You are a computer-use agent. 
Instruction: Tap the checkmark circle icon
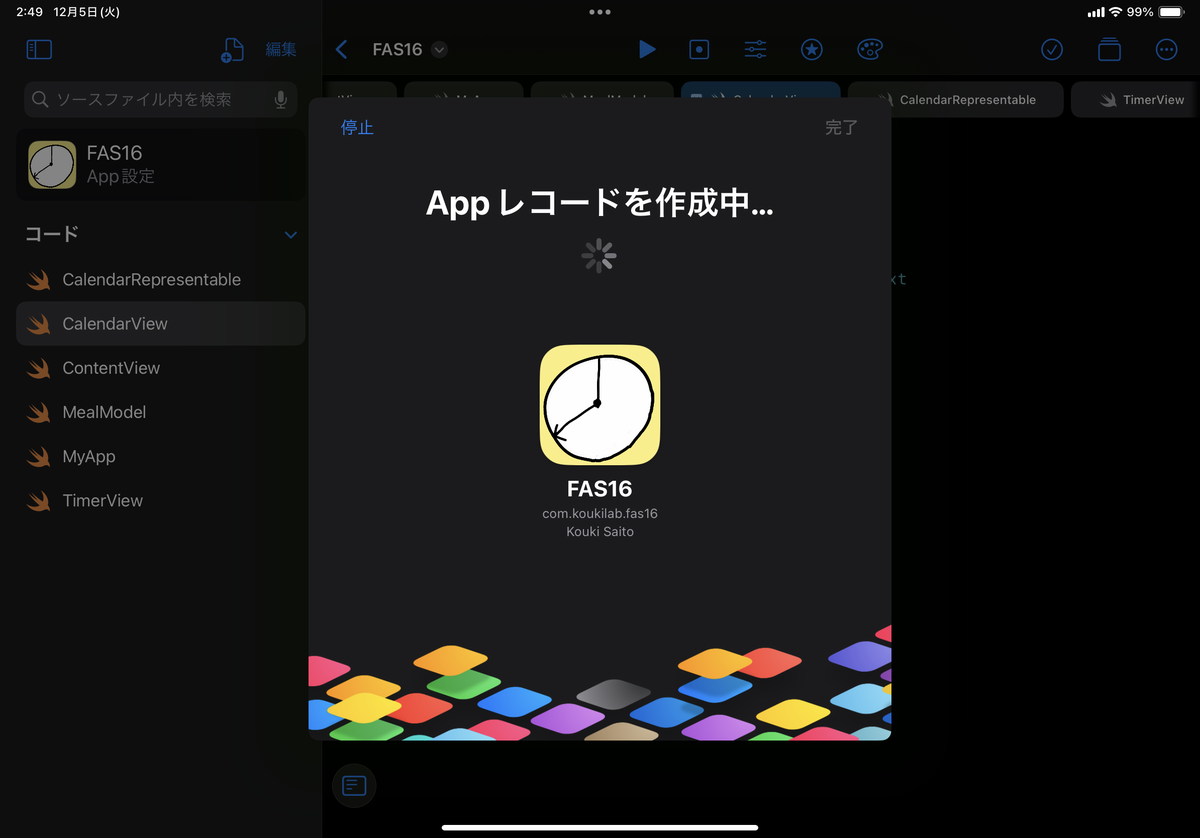tap(1051, 49)
